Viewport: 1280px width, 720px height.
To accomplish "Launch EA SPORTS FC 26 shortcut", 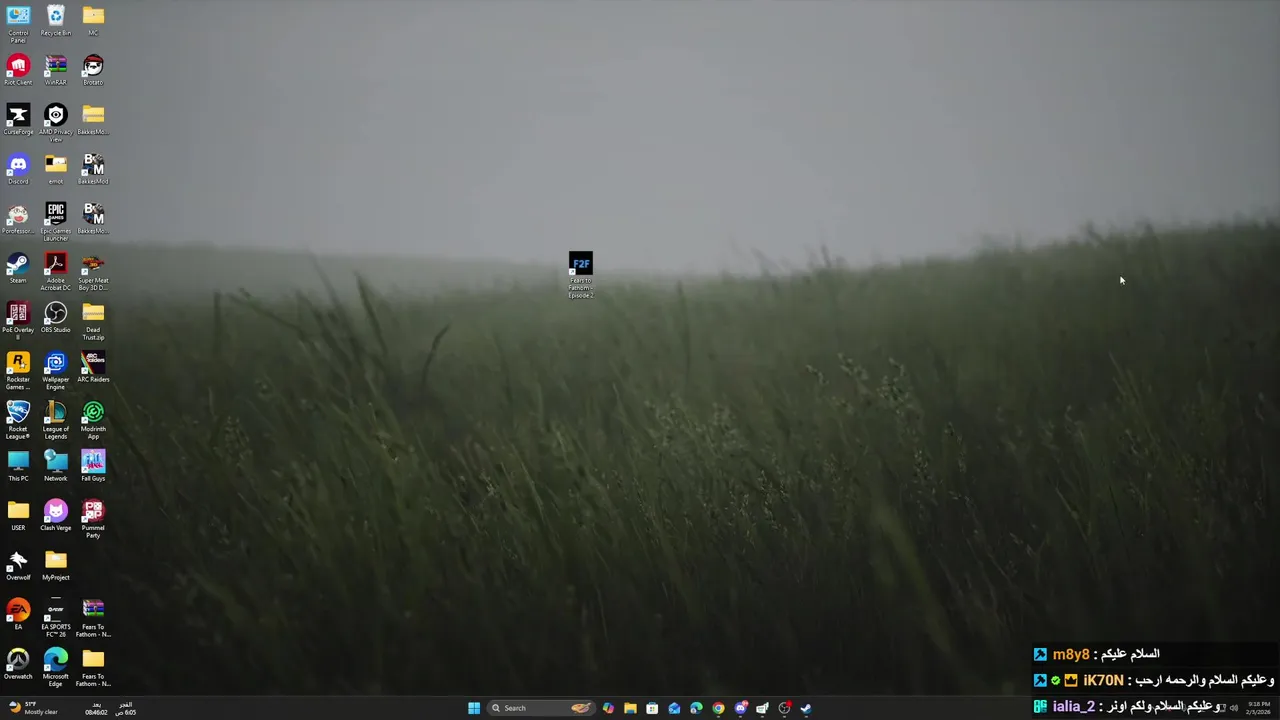I will pos(55,618).
